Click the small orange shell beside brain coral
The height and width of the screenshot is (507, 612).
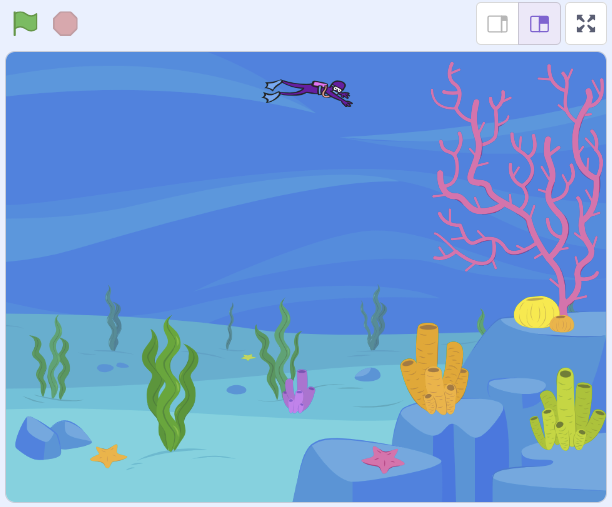(x=562, y=323)
